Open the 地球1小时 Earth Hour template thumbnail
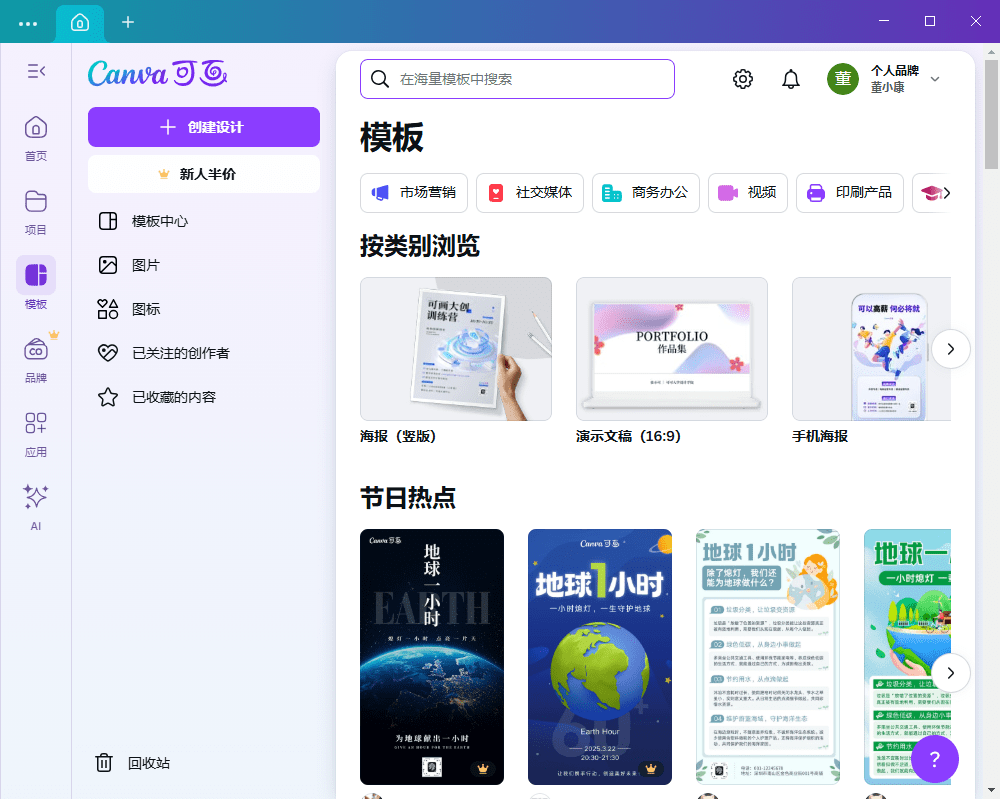The height and width of the screenshot is (799, 1000). pyautogui.click(x=600, y=657)
